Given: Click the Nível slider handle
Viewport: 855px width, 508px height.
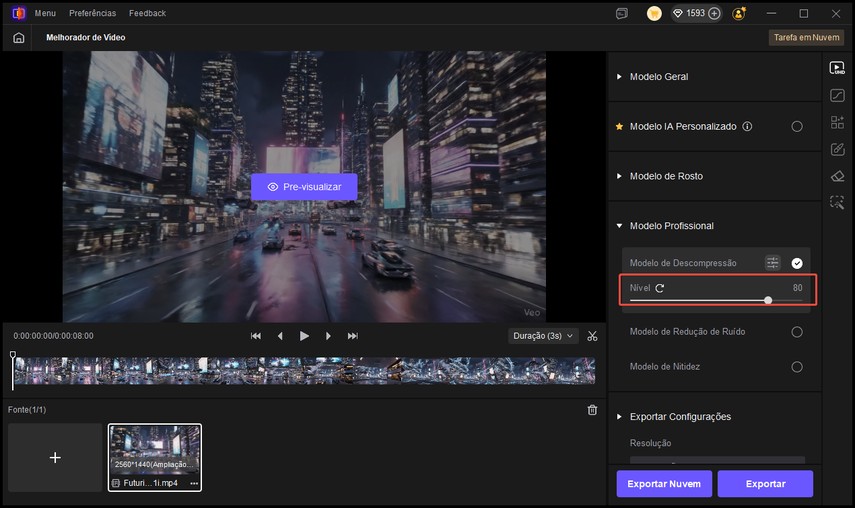Looking at the screenshot, I should 768,300.
